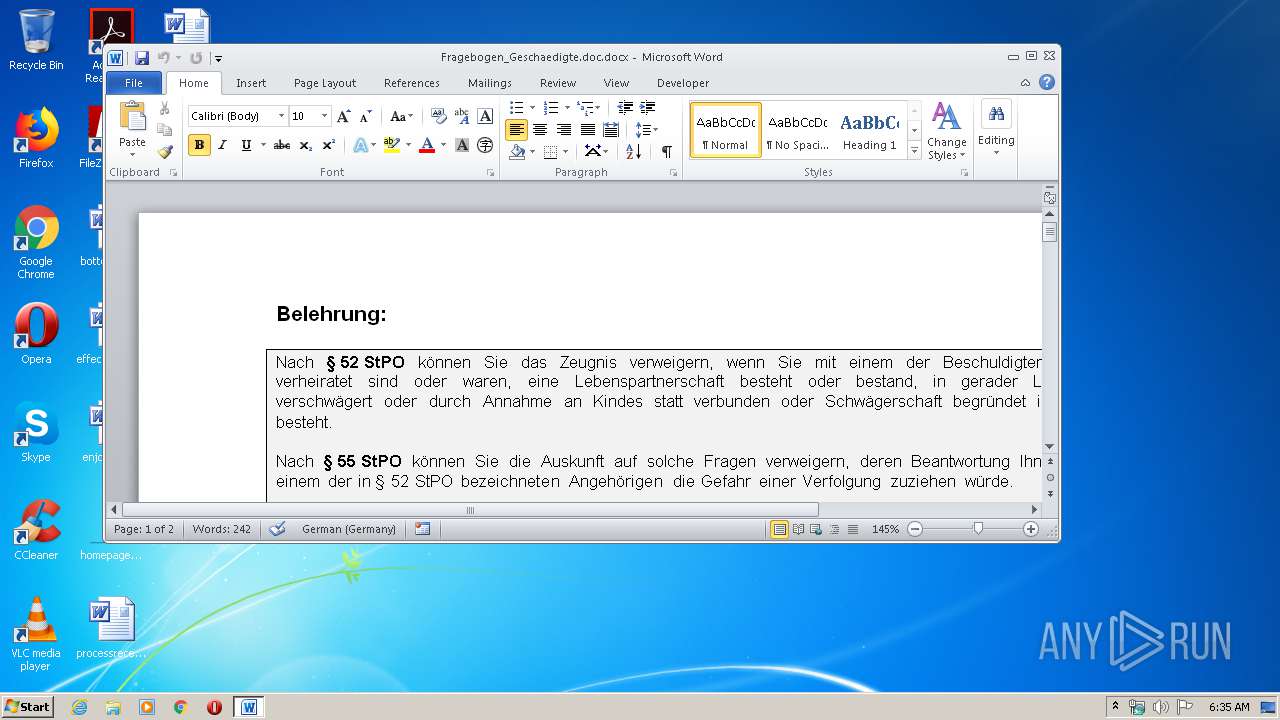The width and height of the screenshot is (1280, 720).
Task: Open Change Styles dropdown
Action: pyautogui.click(x=946, y=131)
